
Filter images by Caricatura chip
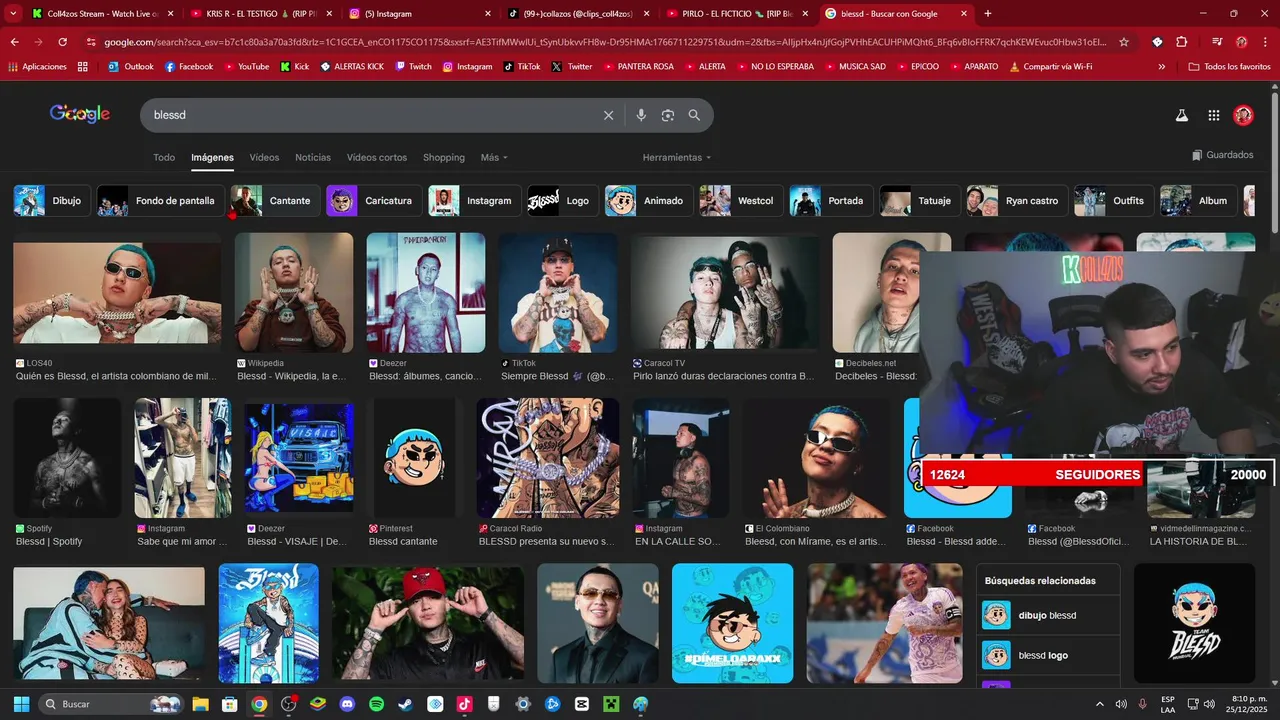(x=372, y=201)
